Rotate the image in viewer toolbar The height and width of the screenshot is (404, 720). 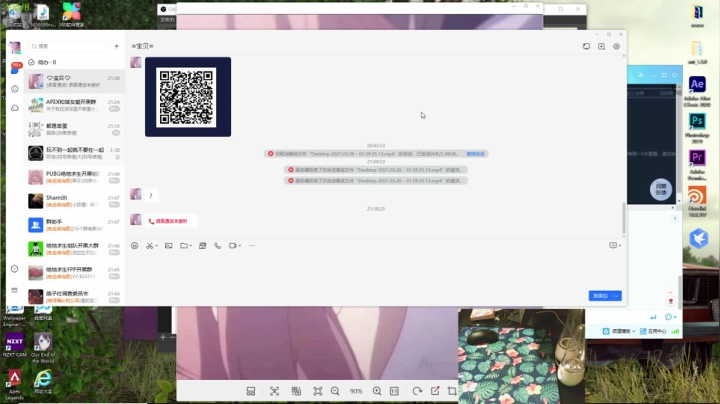coord(417,391)
